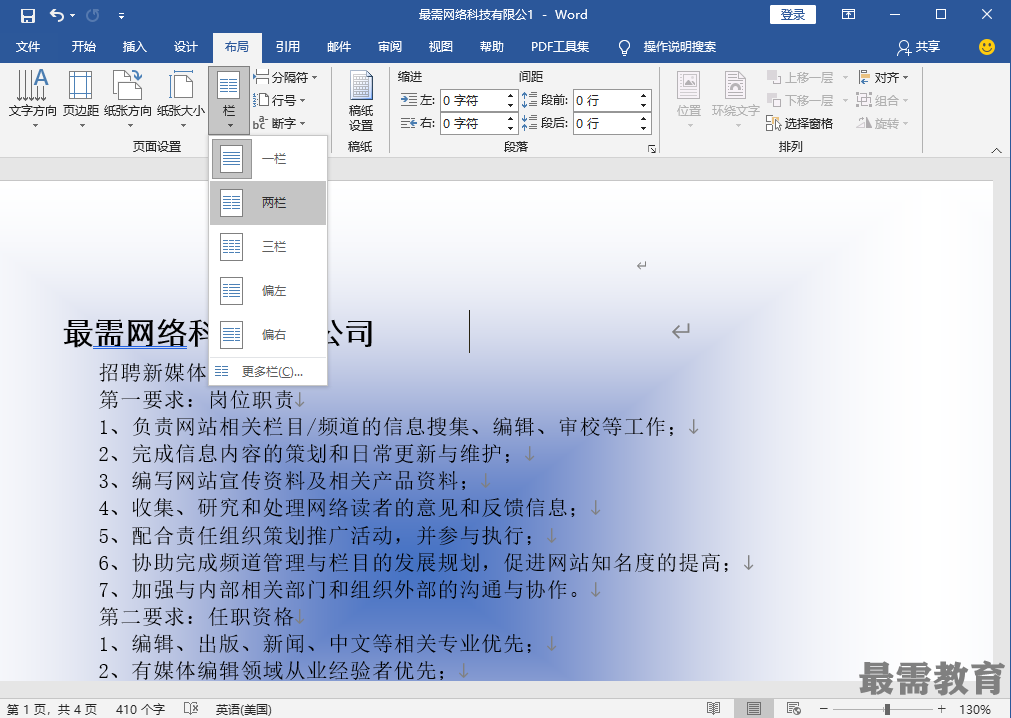Image resolution: width=1011 pixels, height=718 pixels.
Task: Open the 纸张方向 orientation tool
Action: [x=128, y=99]
